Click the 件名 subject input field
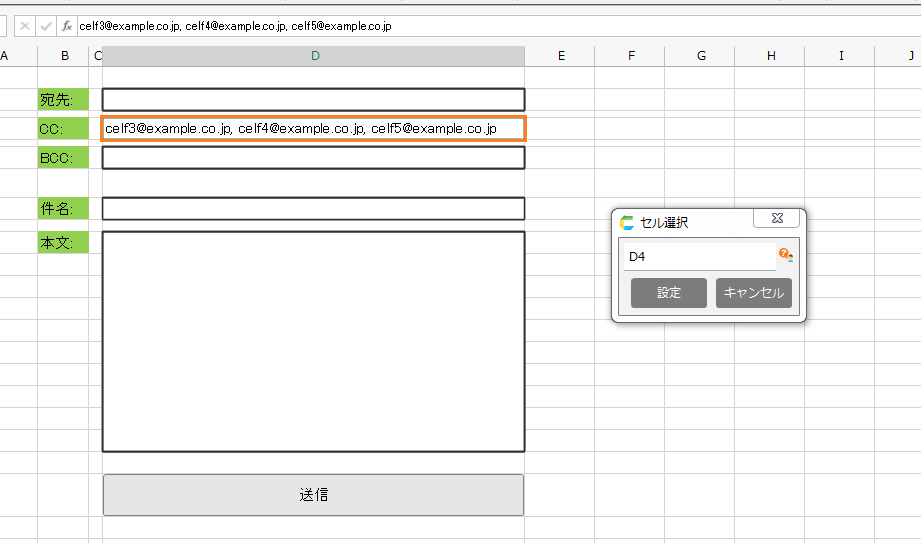 tap(313, 209)
